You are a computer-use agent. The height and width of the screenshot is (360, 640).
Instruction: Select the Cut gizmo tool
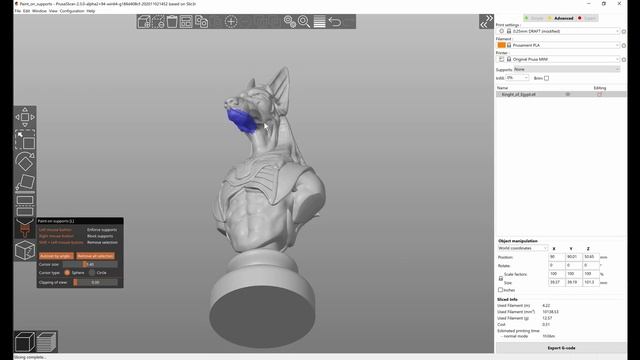click(x=25, y=206)
